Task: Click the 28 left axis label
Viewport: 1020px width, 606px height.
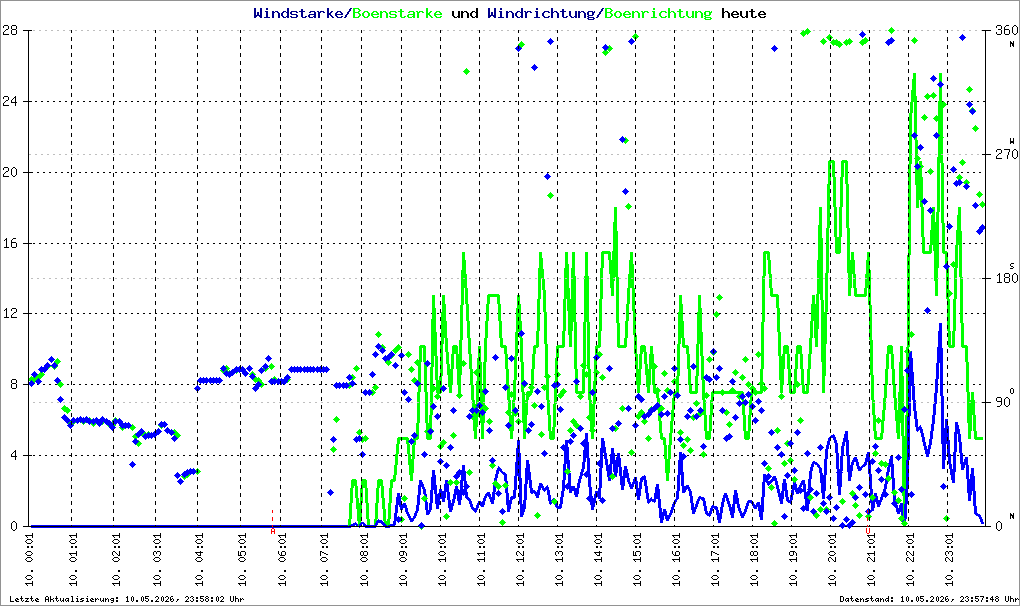Action: coord(9,30)
